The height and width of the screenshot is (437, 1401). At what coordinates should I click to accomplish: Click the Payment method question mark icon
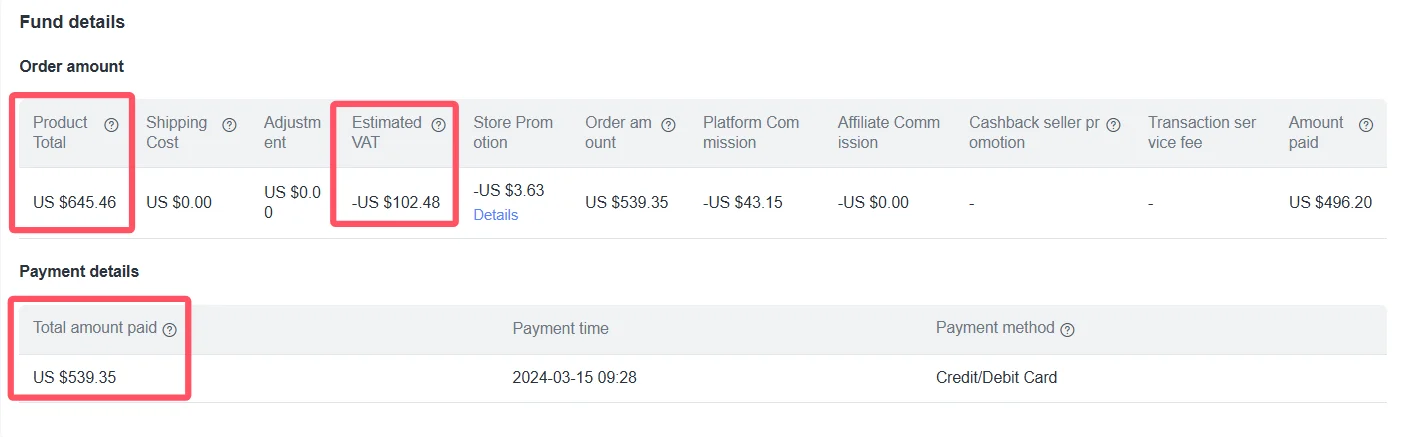[1067, 329]
